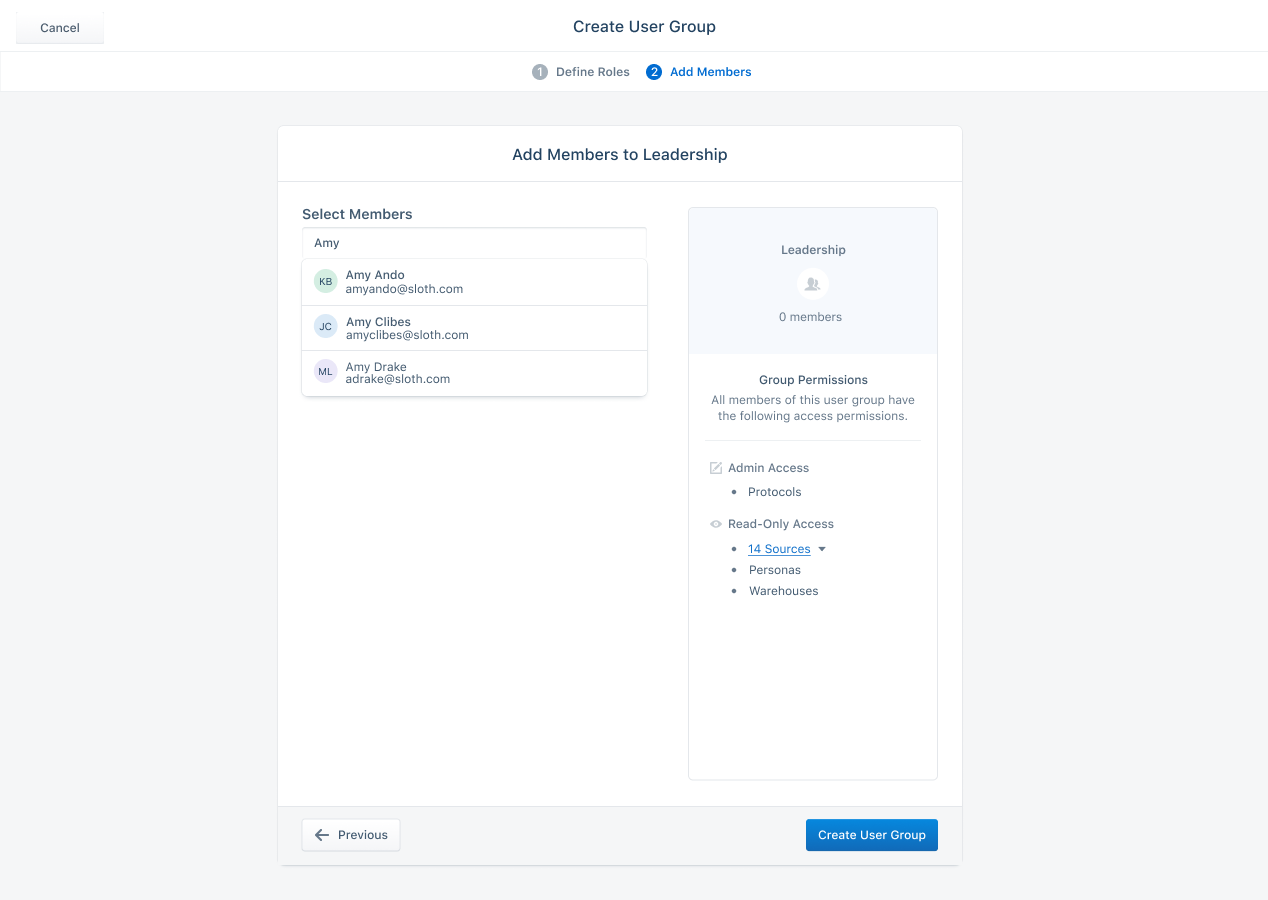Image resolution: width=1268 pixels, height=900 pixels.
Task: Click the Create User Group page title
Action: [x=644, y=27]
